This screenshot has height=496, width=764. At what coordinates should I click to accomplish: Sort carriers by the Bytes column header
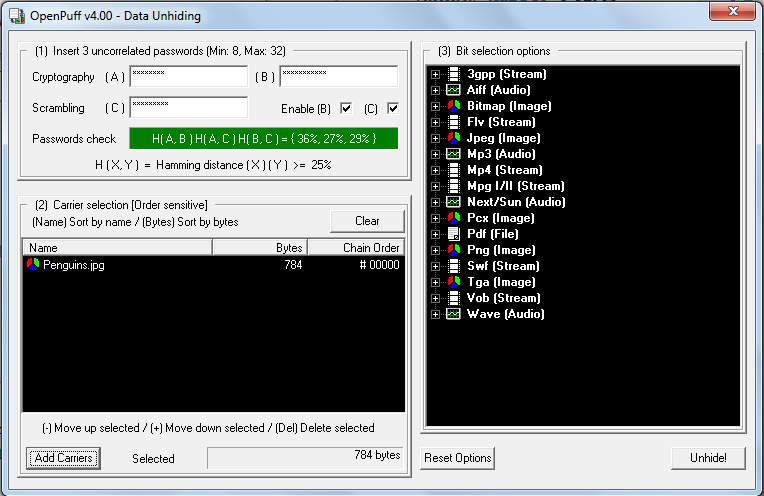(x=260, y=248)
